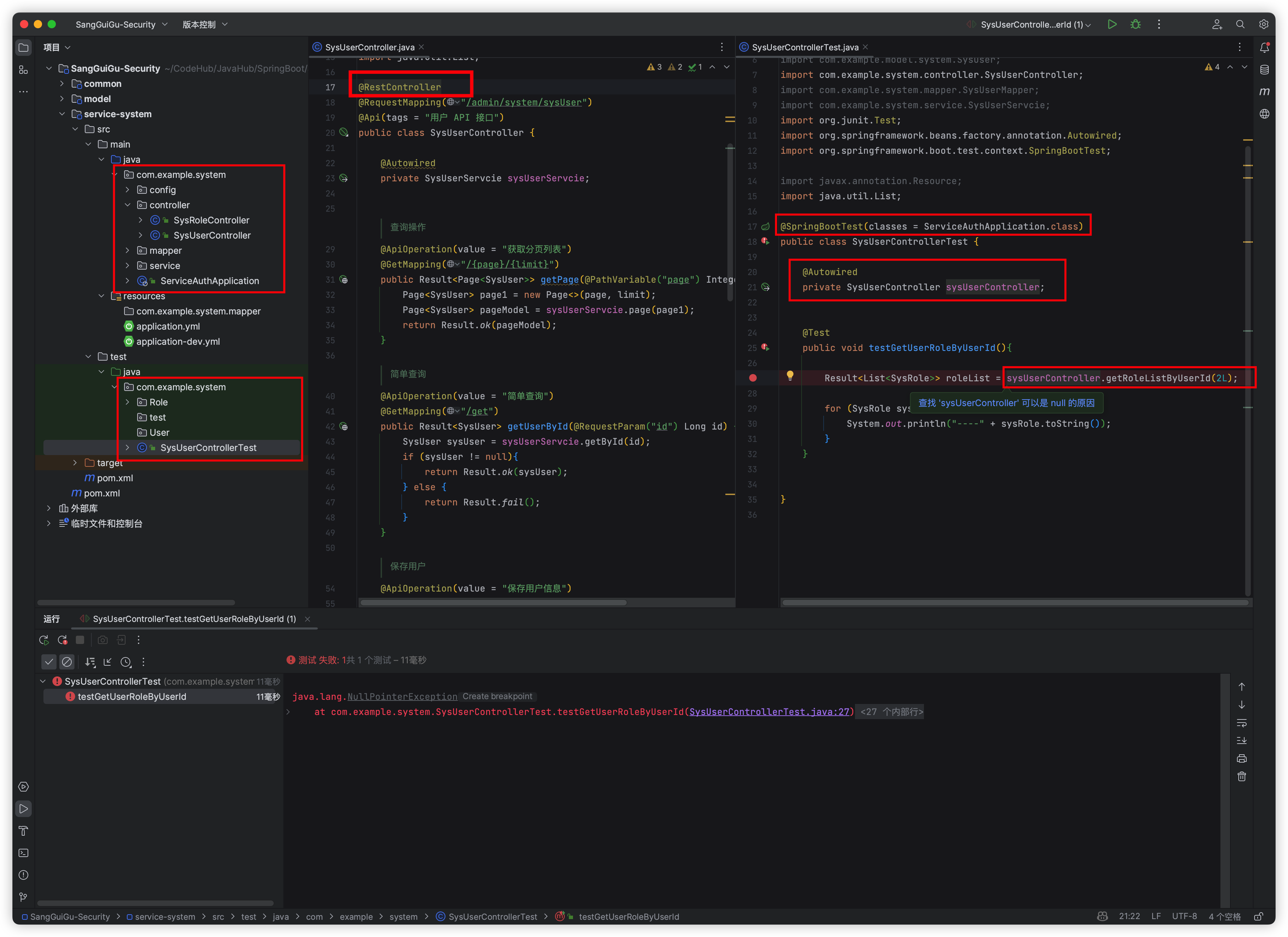
Task: Click 查找 'sysUserController' null reason hint
Action: pos(1006,403)
